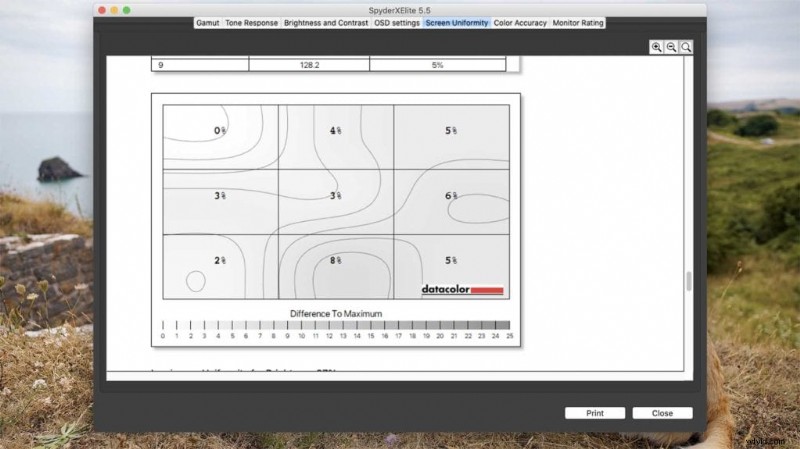The width and height of the screenshot is (800, 449).
Task: Click the report's vertical scrollbar thumb
Action: pyautogui.click(x=689, y=281)
